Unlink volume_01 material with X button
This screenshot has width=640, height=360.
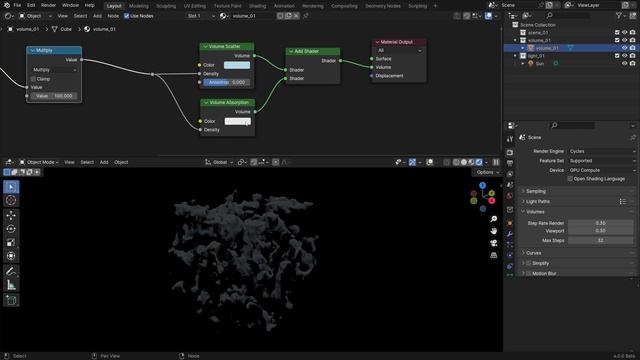point(296,16)
